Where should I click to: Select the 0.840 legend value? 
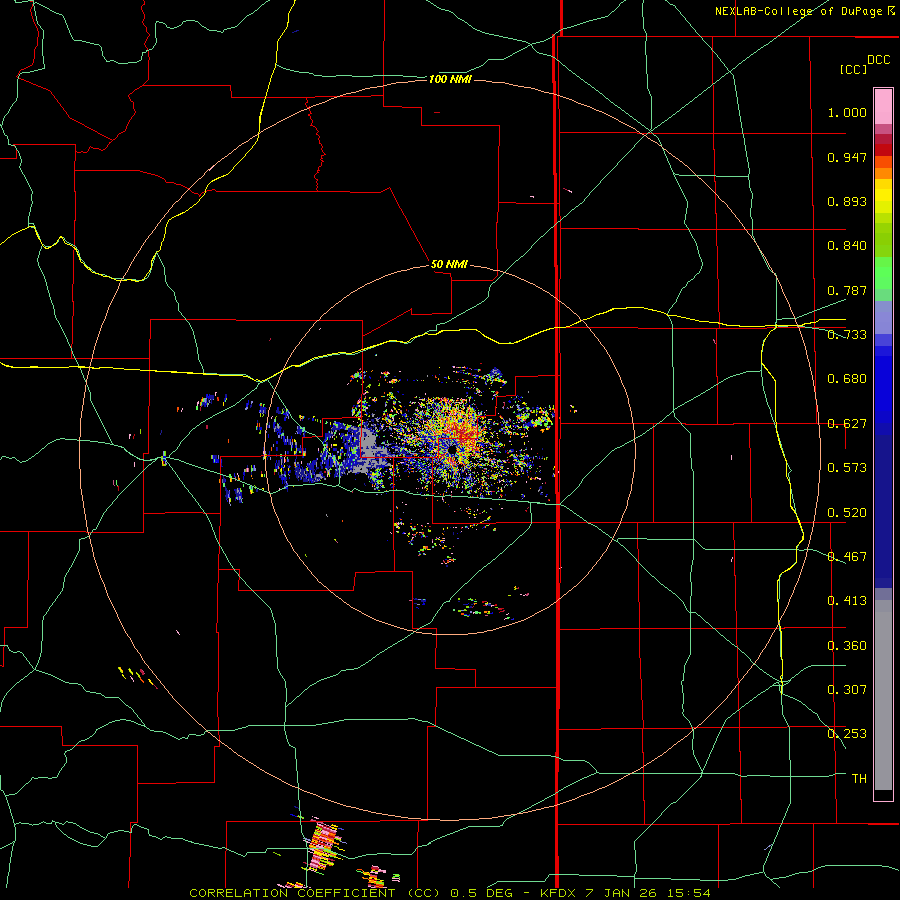tap(847, 246)
